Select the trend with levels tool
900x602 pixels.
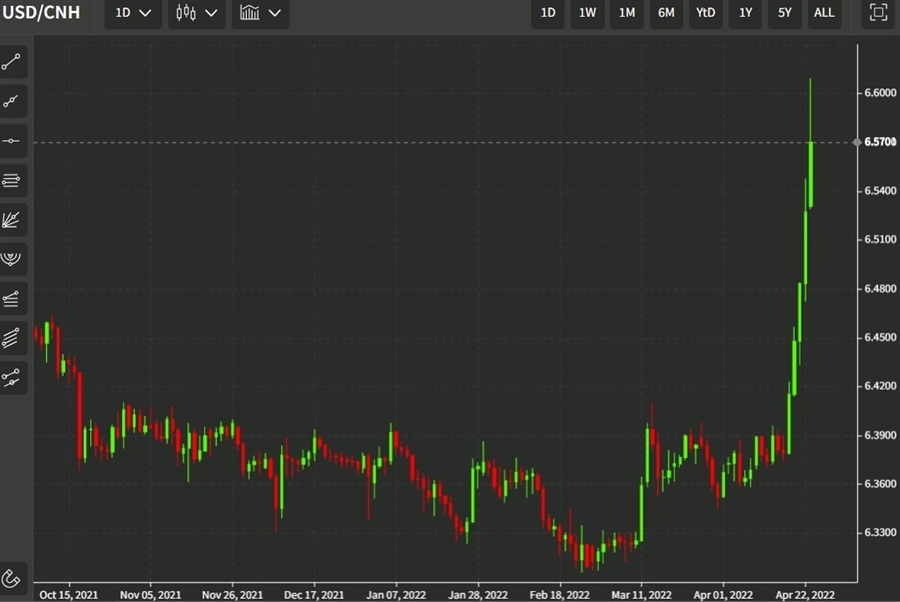pyautogui.click(x=11, y=298)
